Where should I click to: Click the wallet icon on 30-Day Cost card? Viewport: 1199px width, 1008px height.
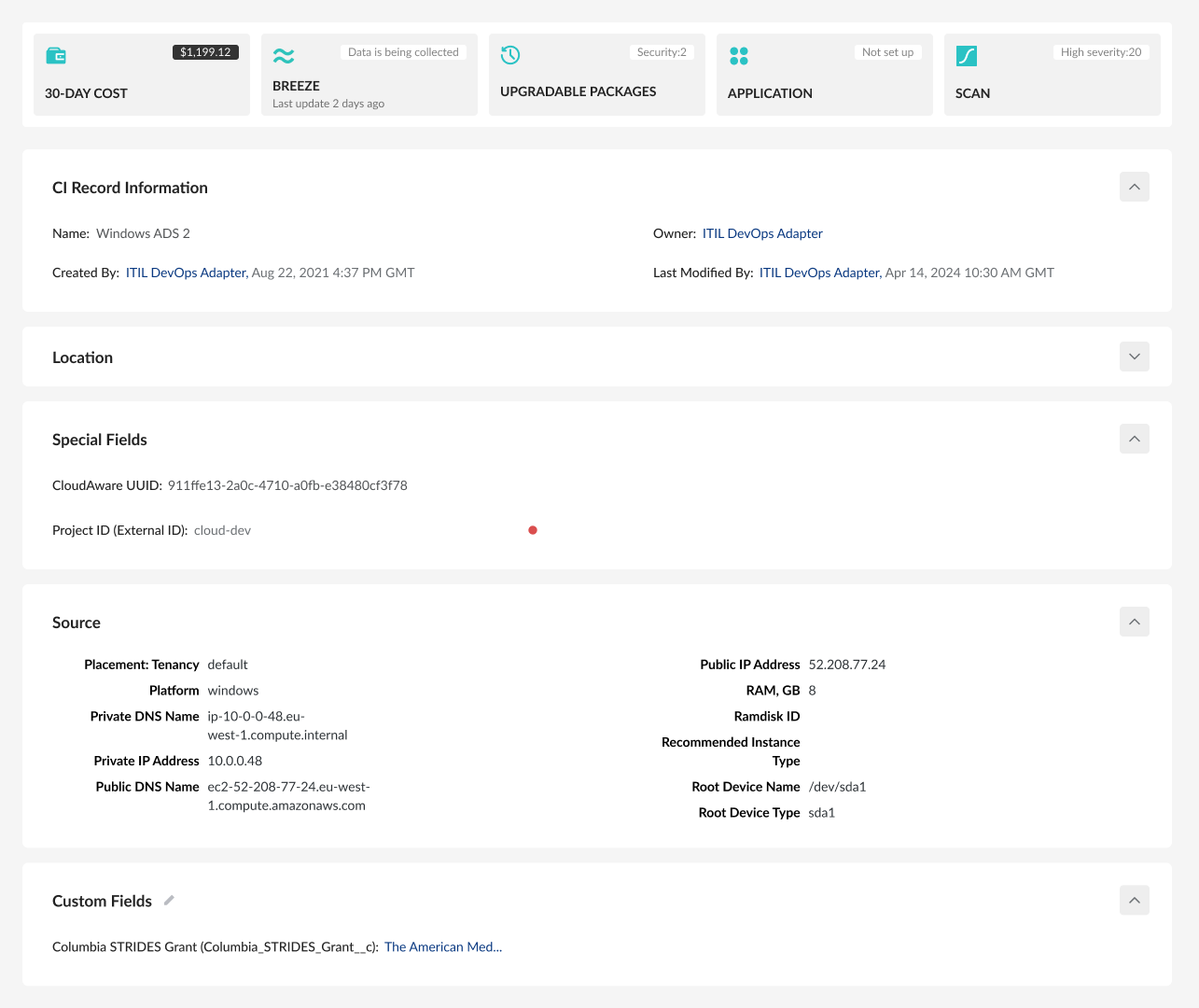point(56,56)
